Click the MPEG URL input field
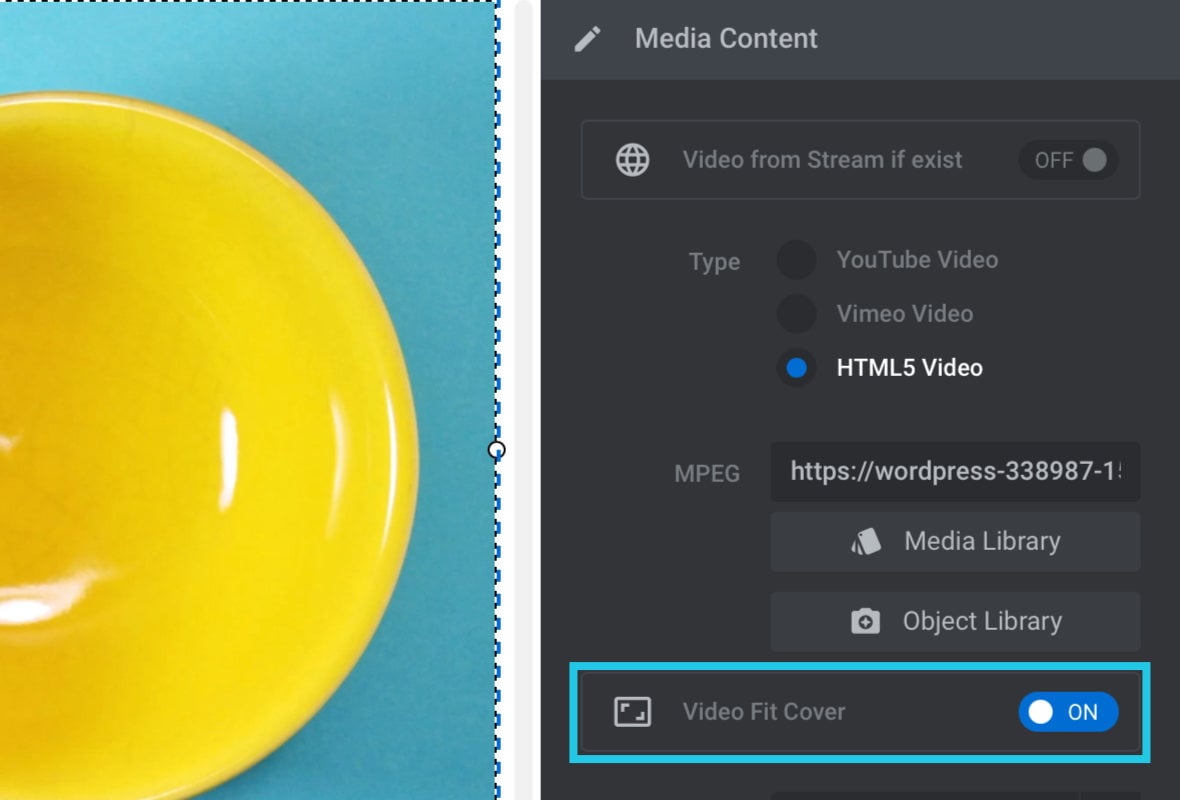This screenshot has width=1180, height=800. click(955, 472)
